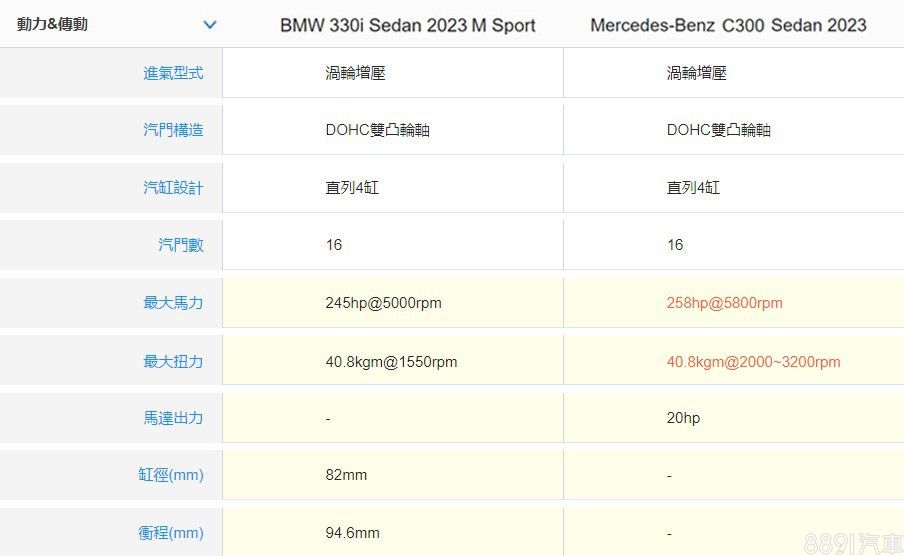Click the 進氣型式 row label
This screenshot has height=556, width=904.
coord(172,73)
